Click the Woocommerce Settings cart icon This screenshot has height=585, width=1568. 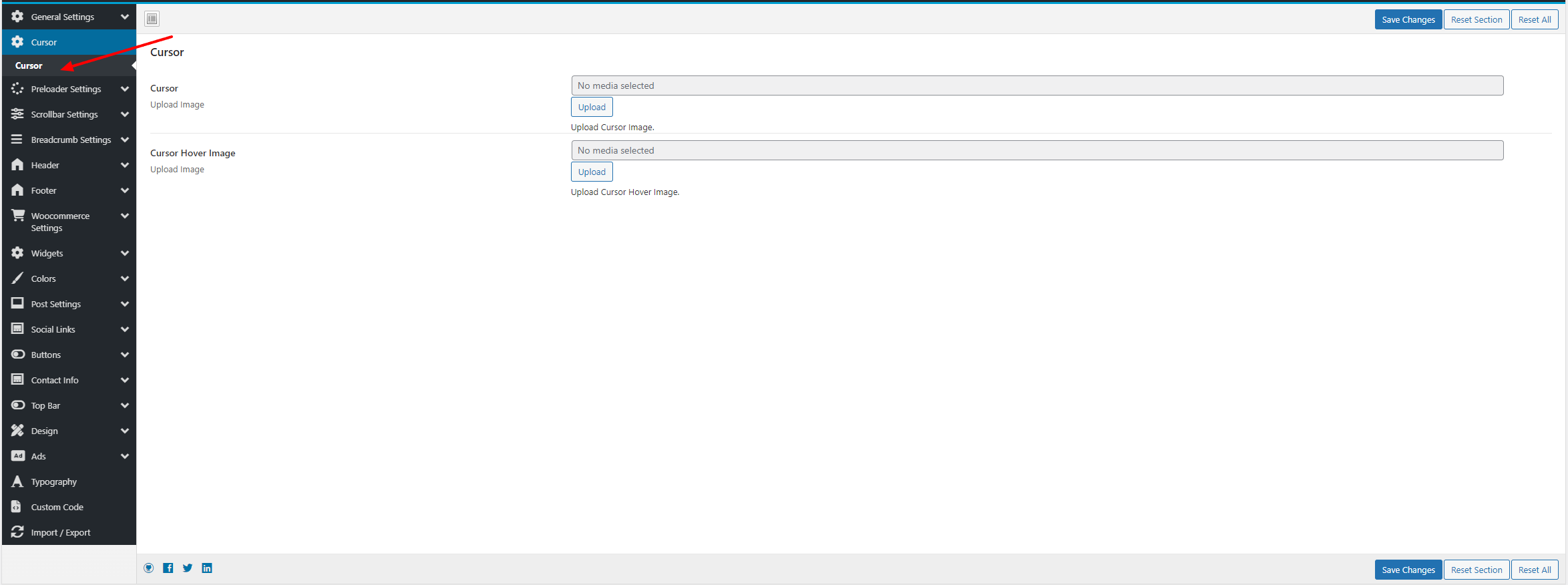click(x=17, y=216)
